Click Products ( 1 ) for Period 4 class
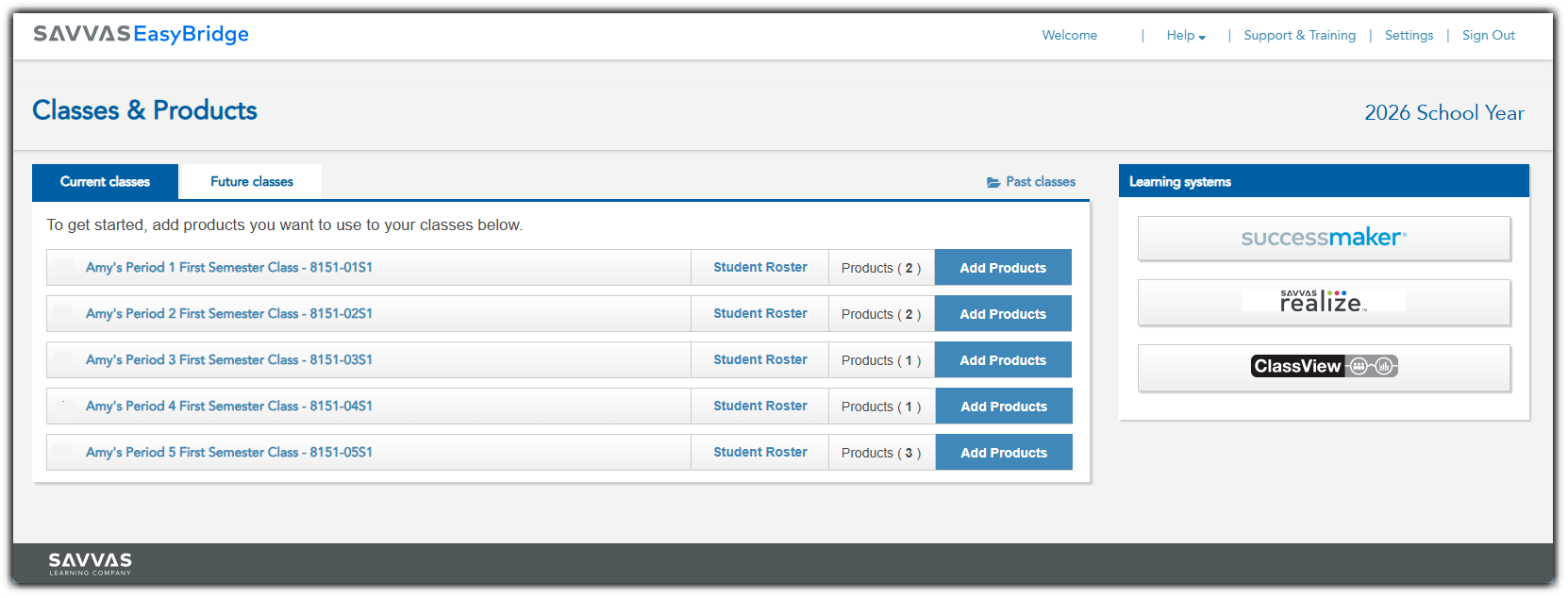The width and height of the screenshot is (1568, 598). pyautogui.click(x=881, y=407)
